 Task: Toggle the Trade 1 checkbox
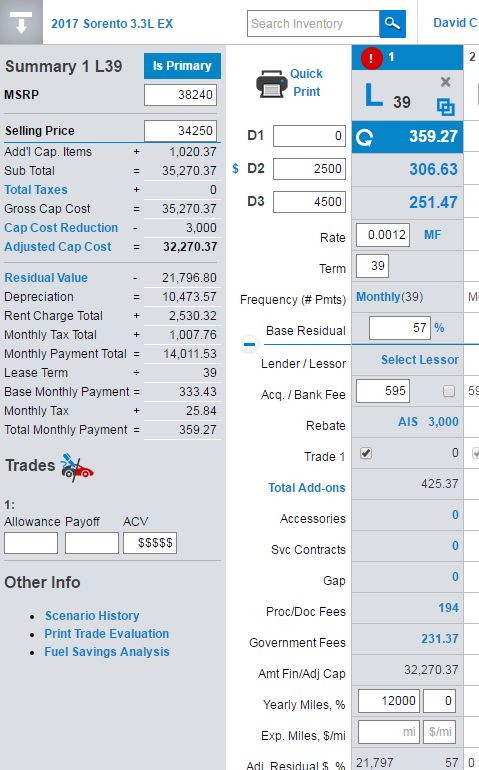(366, 453)
